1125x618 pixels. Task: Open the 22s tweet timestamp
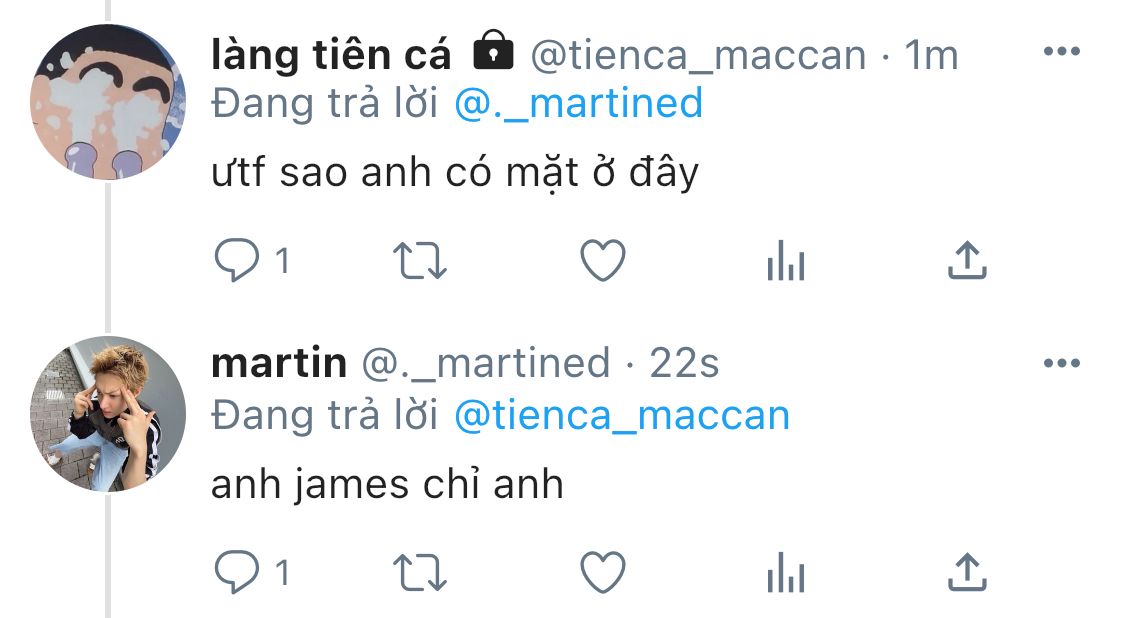[684, 363]
